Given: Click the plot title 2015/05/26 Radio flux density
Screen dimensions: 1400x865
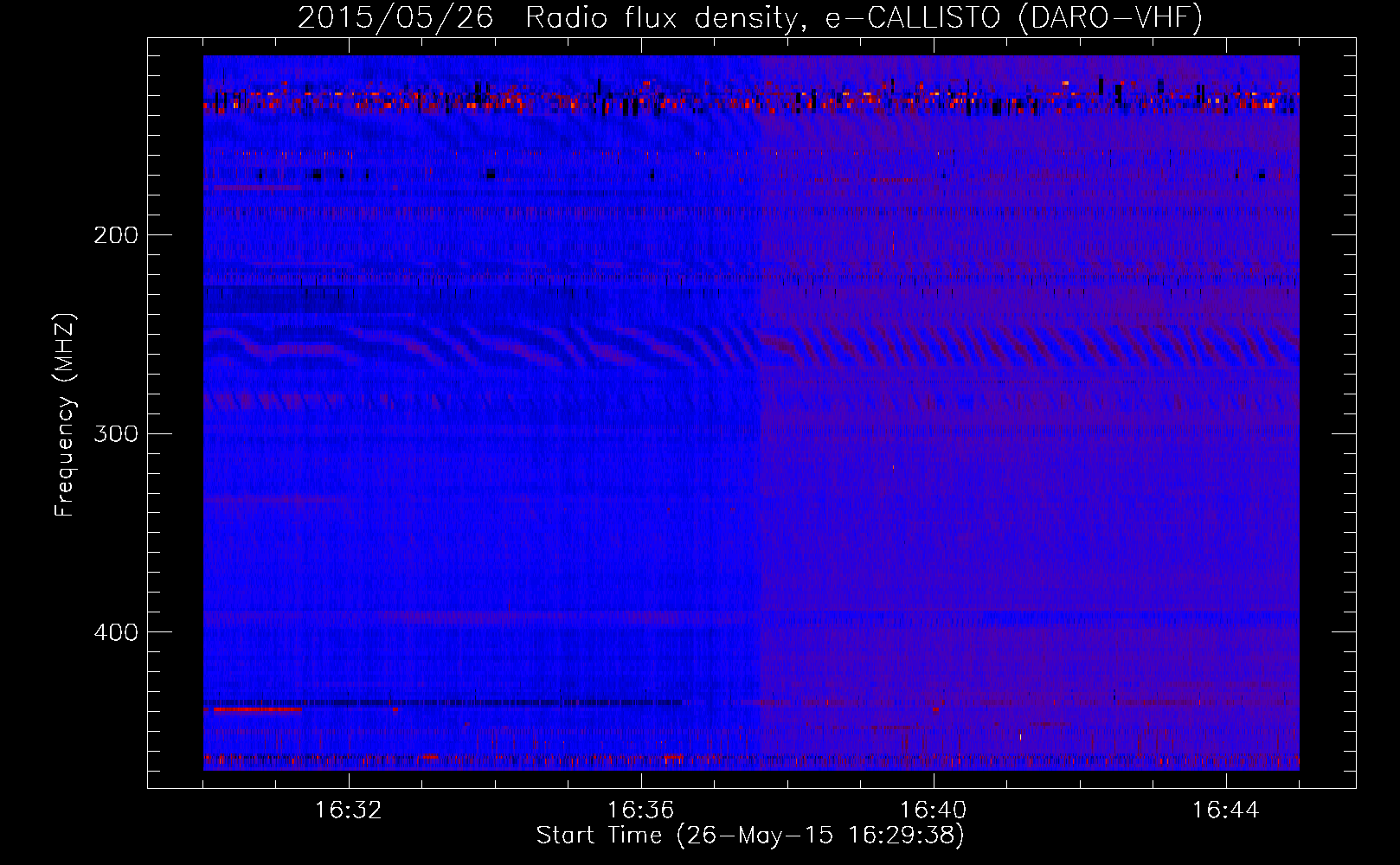Looking at the screenshot, I should click(x=750, y=17).
